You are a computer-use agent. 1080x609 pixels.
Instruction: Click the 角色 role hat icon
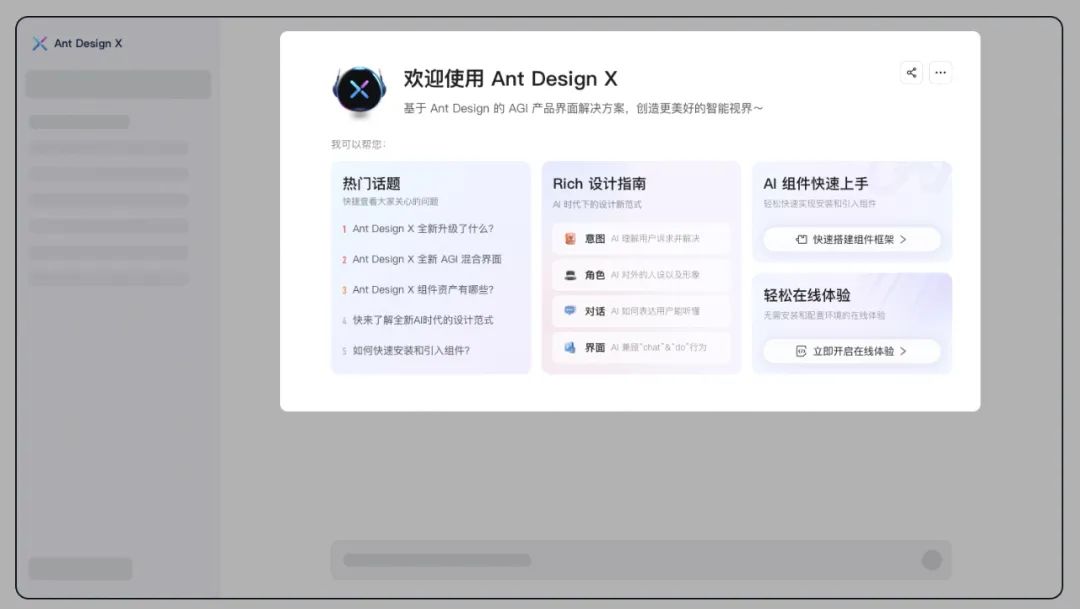click(x=570, y=275)
